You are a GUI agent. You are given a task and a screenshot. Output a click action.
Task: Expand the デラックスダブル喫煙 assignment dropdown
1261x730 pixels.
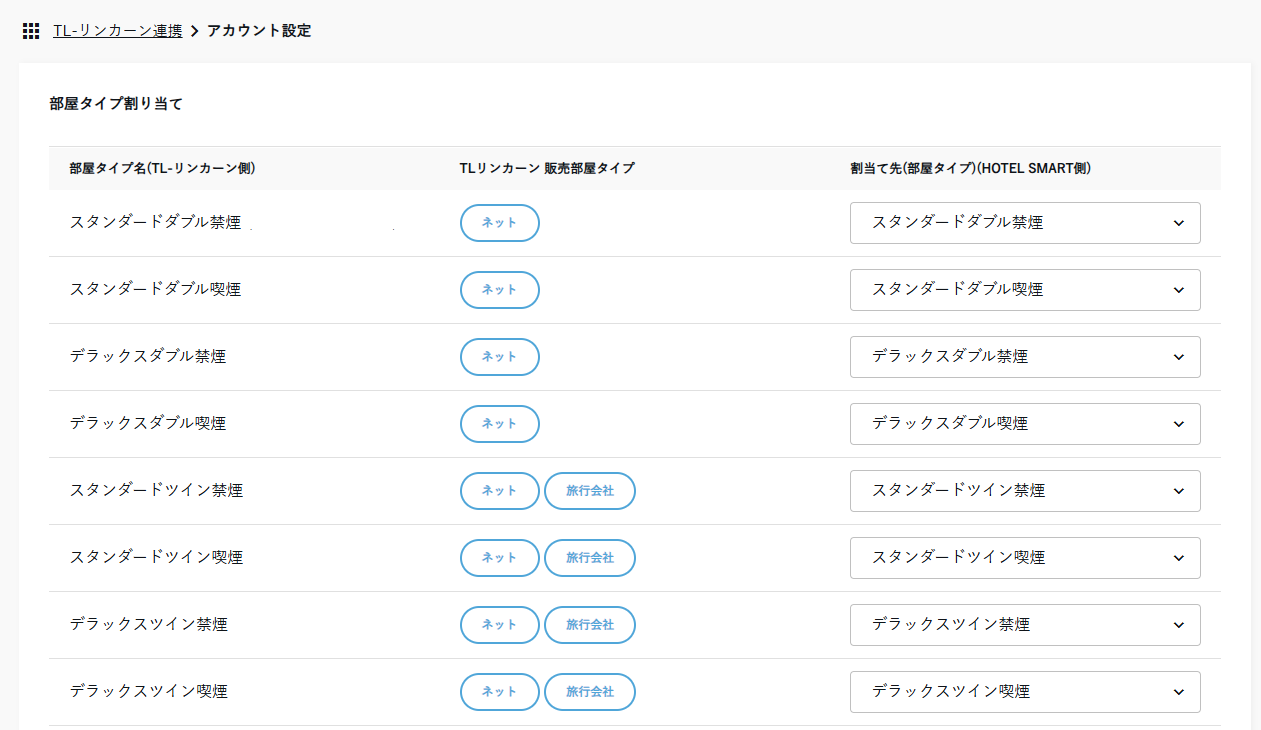(x=1024, y=424)
